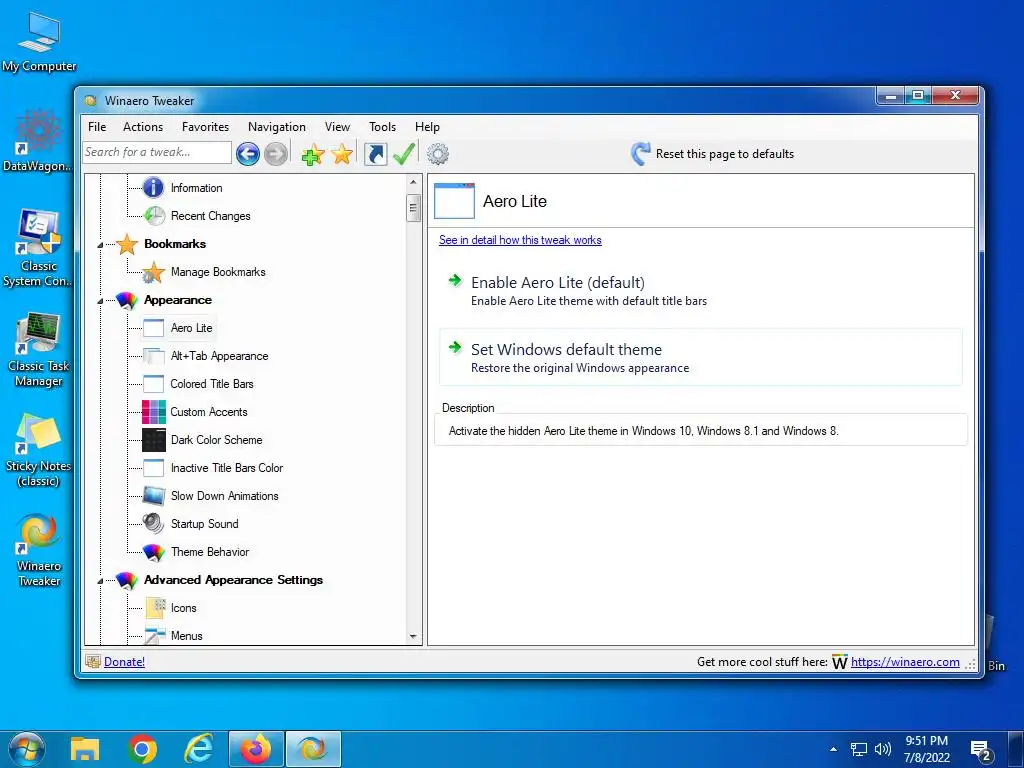Click the grayed Forward navigation arrow
1024x768 pixels.
tap(276, 154)
